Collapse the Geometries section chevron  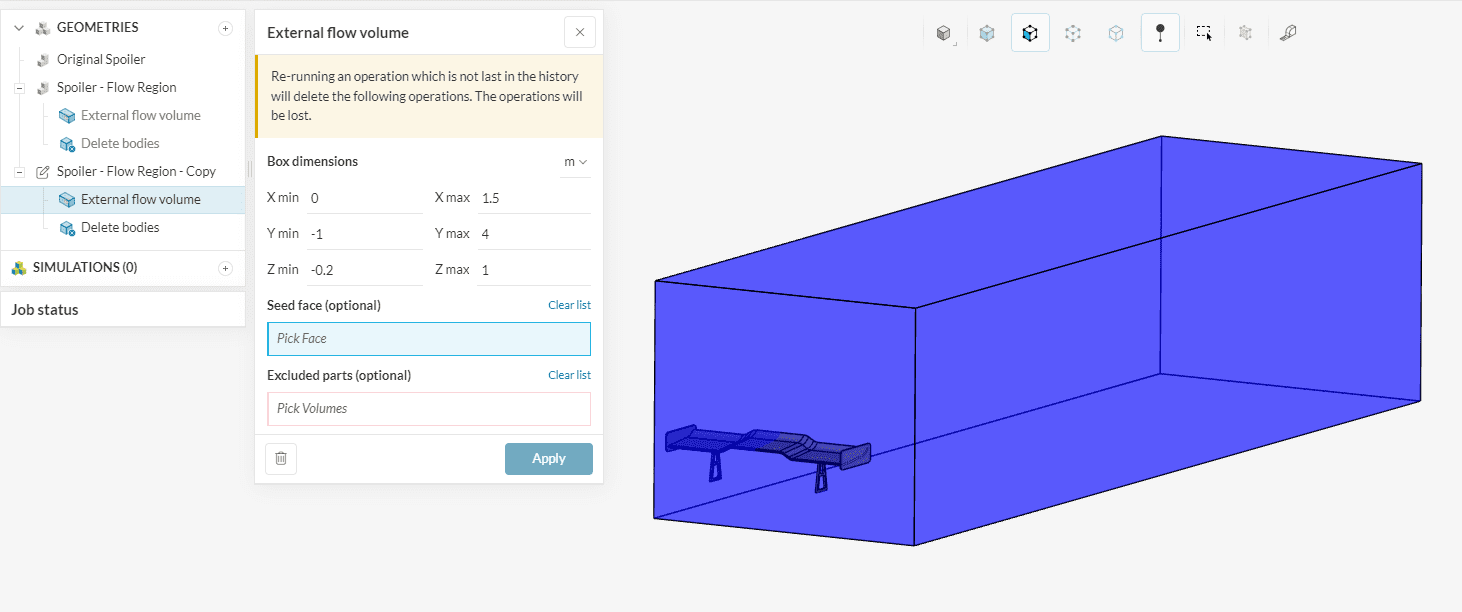(x=19, y=28)
